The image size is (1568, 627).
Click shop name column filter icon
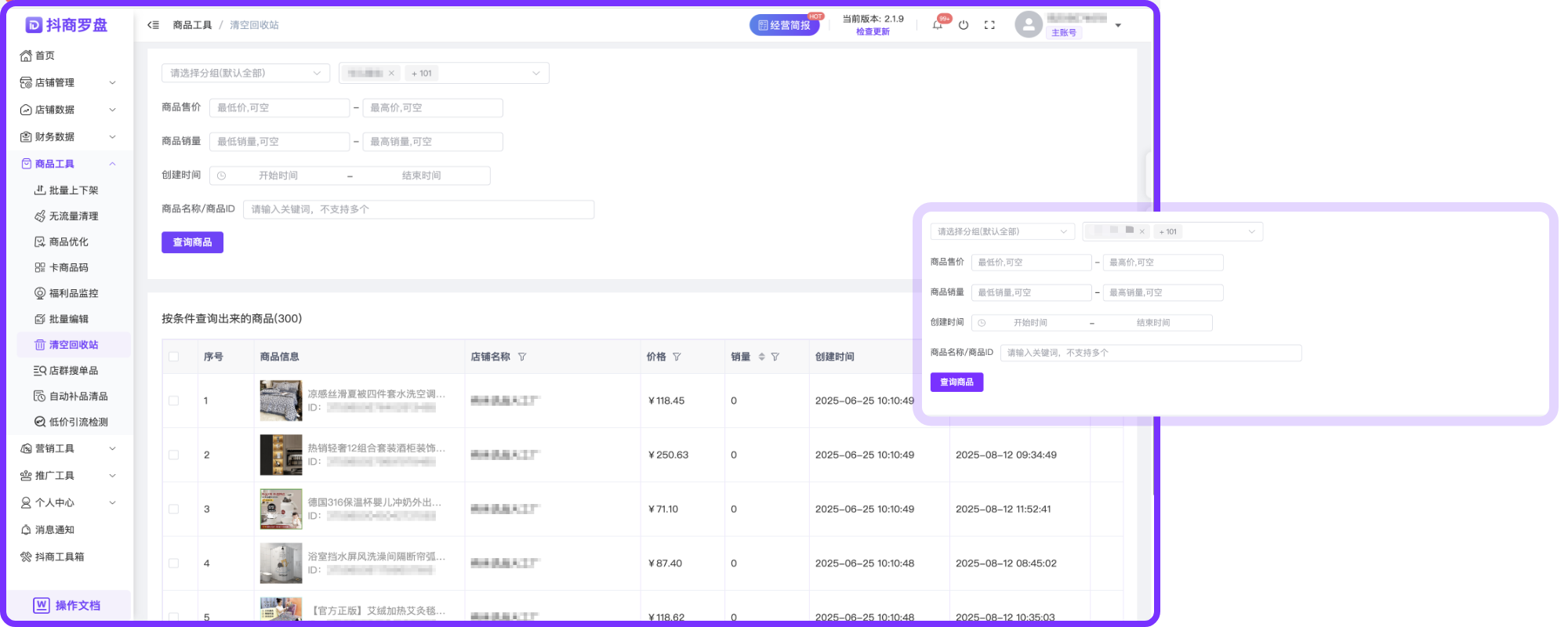point(522,357)
